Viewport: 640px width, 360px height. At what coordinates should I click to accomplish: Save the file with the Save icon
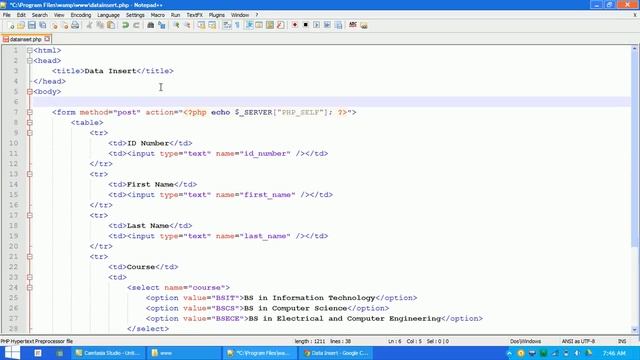pyautogui.click(x=32, y=25)
